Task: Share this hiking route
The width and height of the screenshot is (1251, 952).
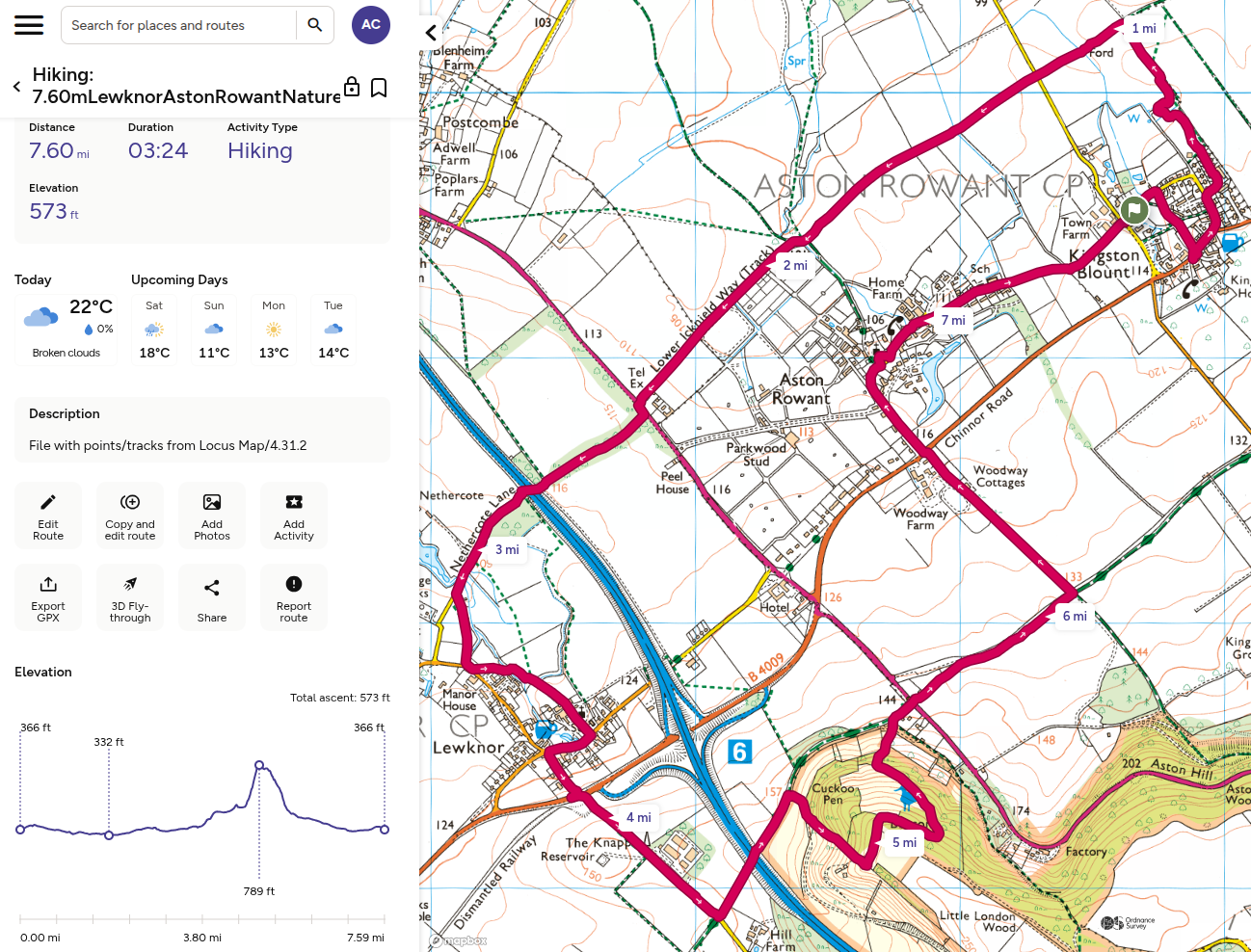Action: tap(212, 597)
